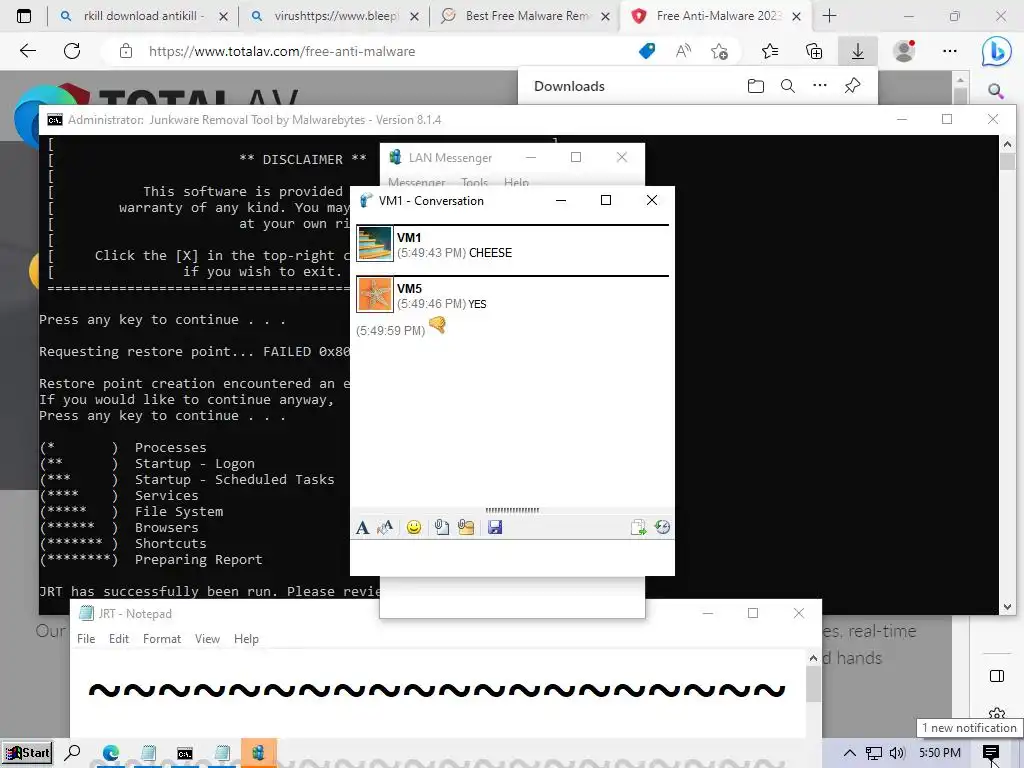1024x768 pixels.
Task: Open Help menu in LAN Messenger
Action: tap(517, 182)
